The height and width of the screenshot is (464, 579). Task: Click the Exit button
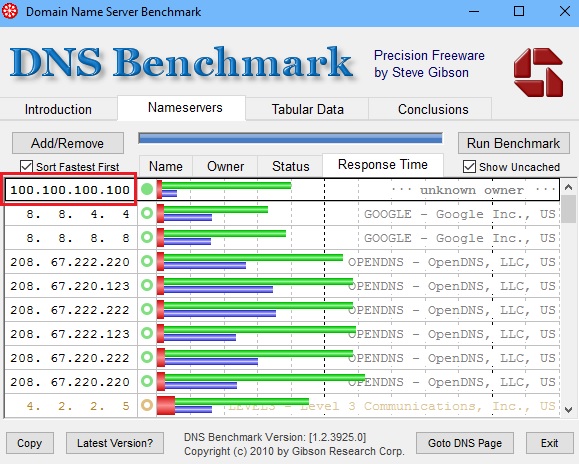tap(549, 443)
